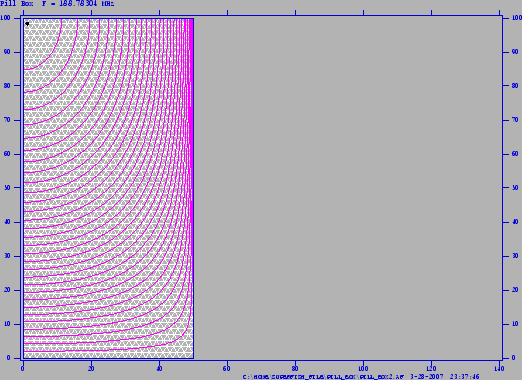Click the black point marker inside the cavity
This screenshot has height=380, width=522.
pos(27,24)
